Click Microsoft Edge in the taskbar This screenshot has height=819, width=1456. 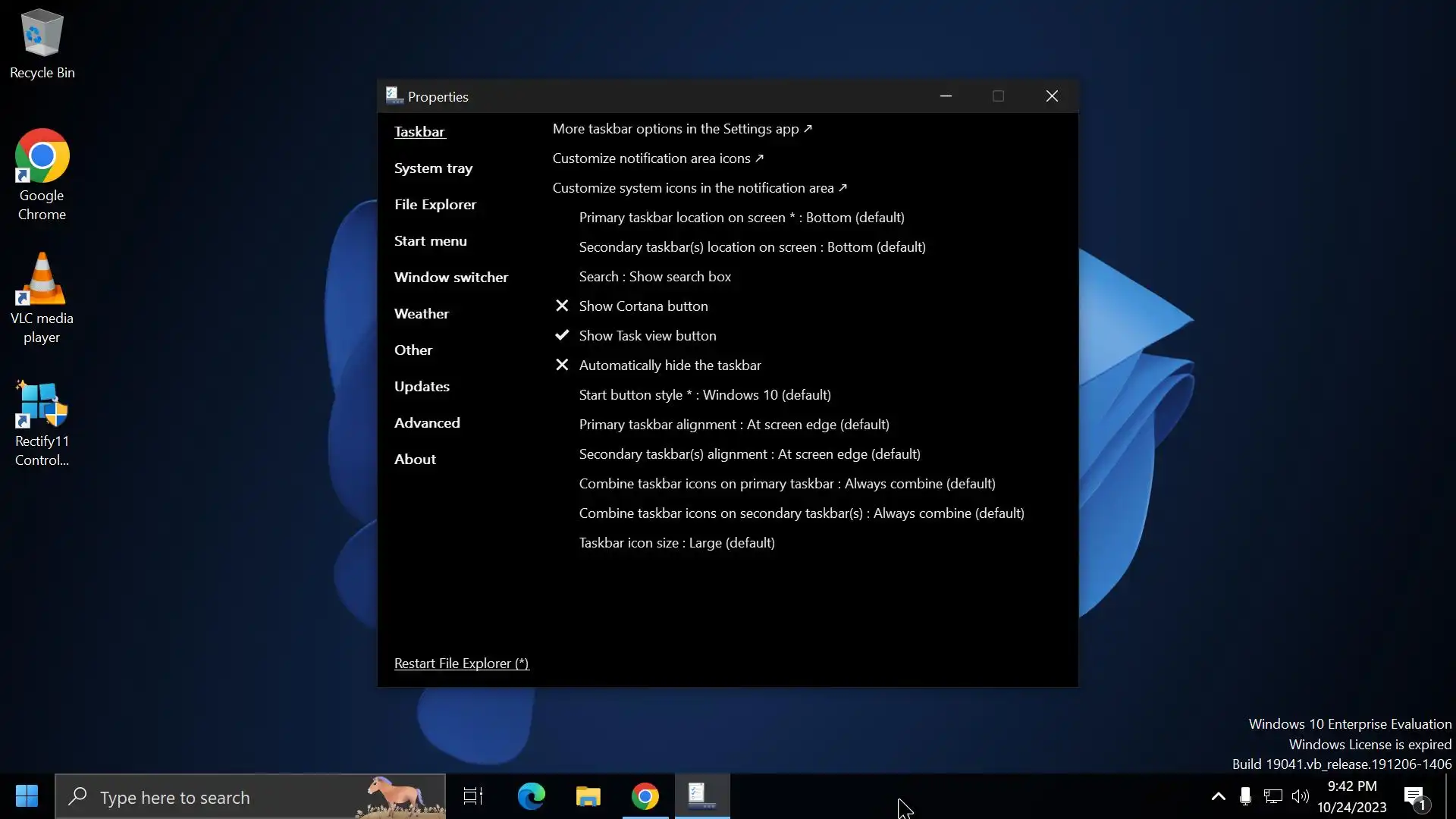click(x=531, y=796)
